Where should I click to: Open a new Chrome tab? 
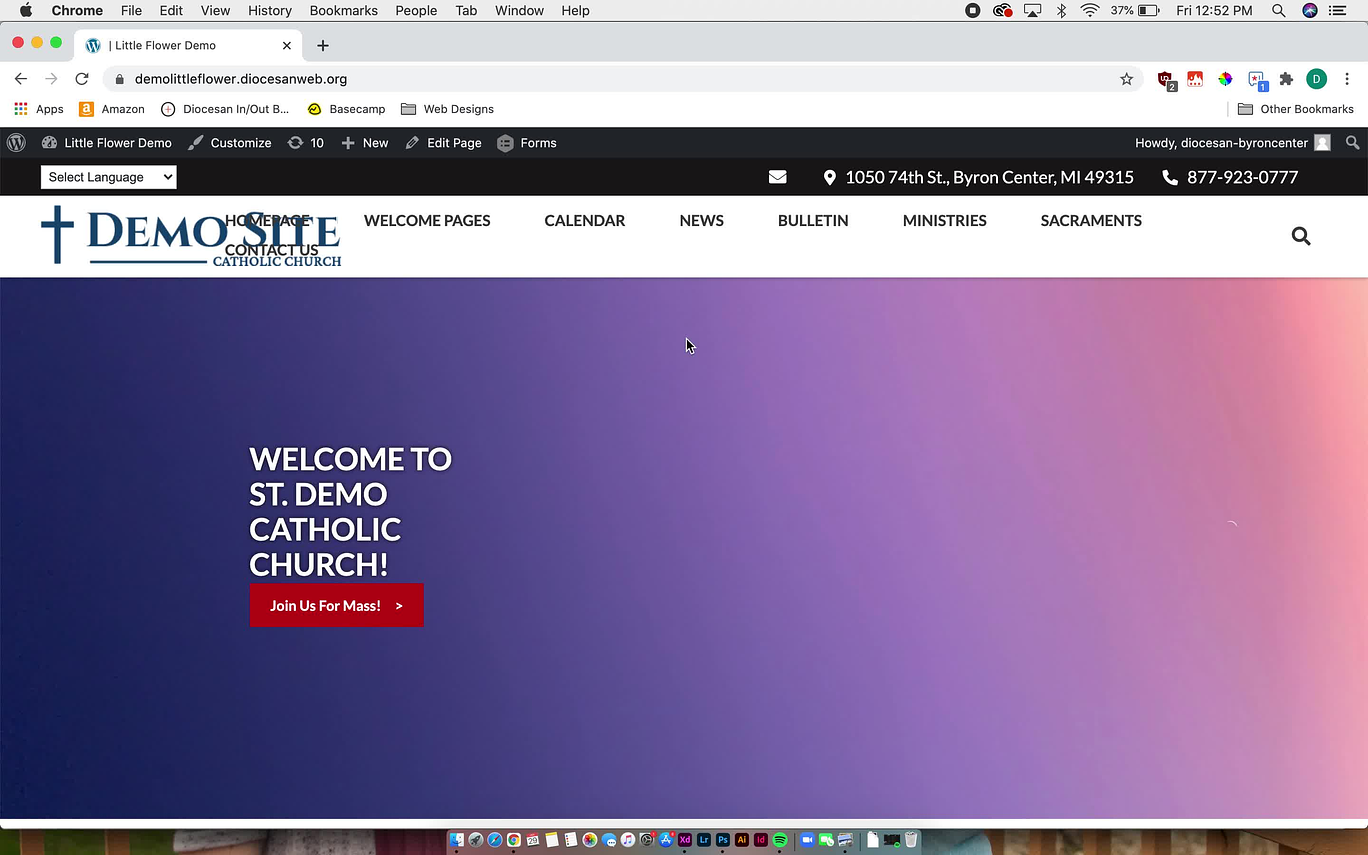tap(322, 46)
